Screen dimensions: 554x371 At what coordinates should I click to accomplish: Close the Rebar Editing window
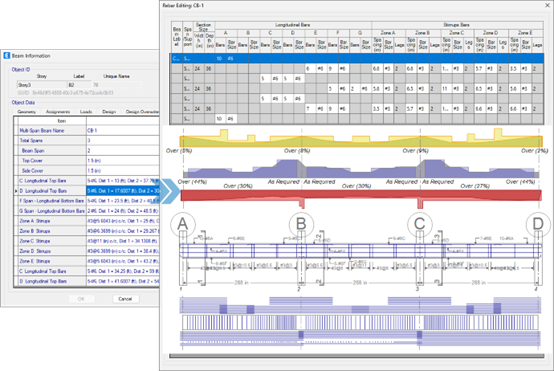click(x=547, y=5)
